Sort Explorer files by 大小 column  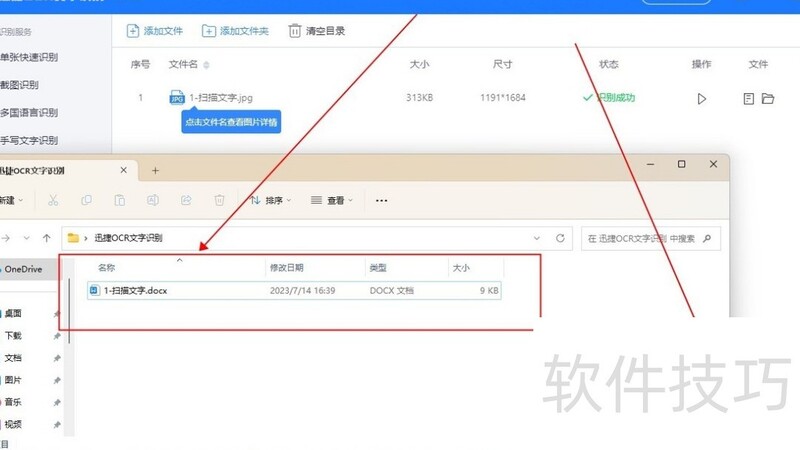pos(461,267)
